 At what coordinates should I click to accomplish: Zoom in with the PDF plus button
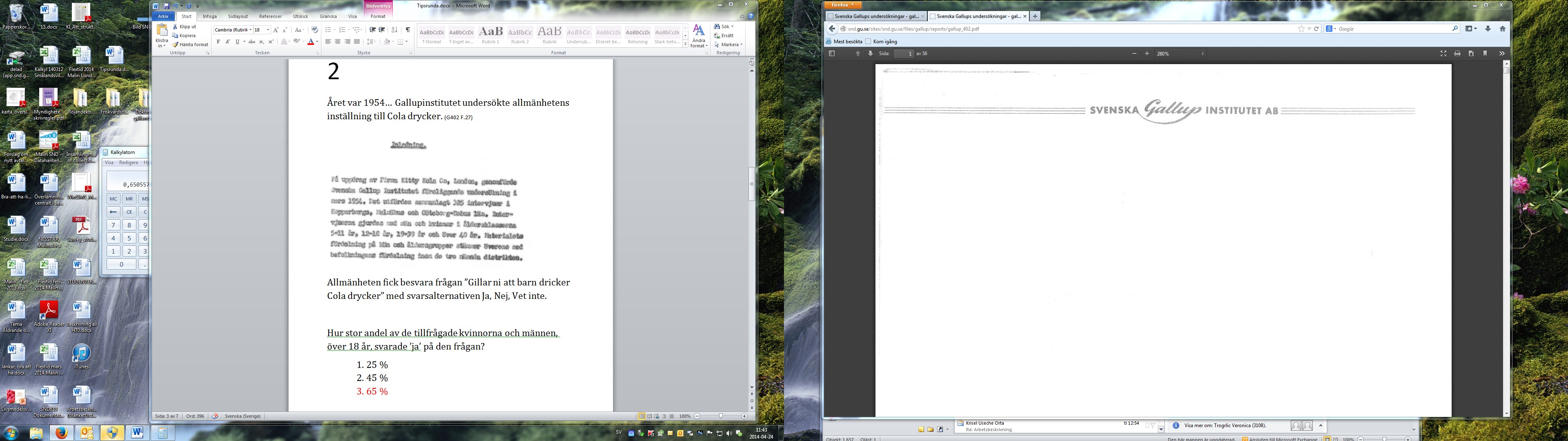click(x=1147, y=53)
